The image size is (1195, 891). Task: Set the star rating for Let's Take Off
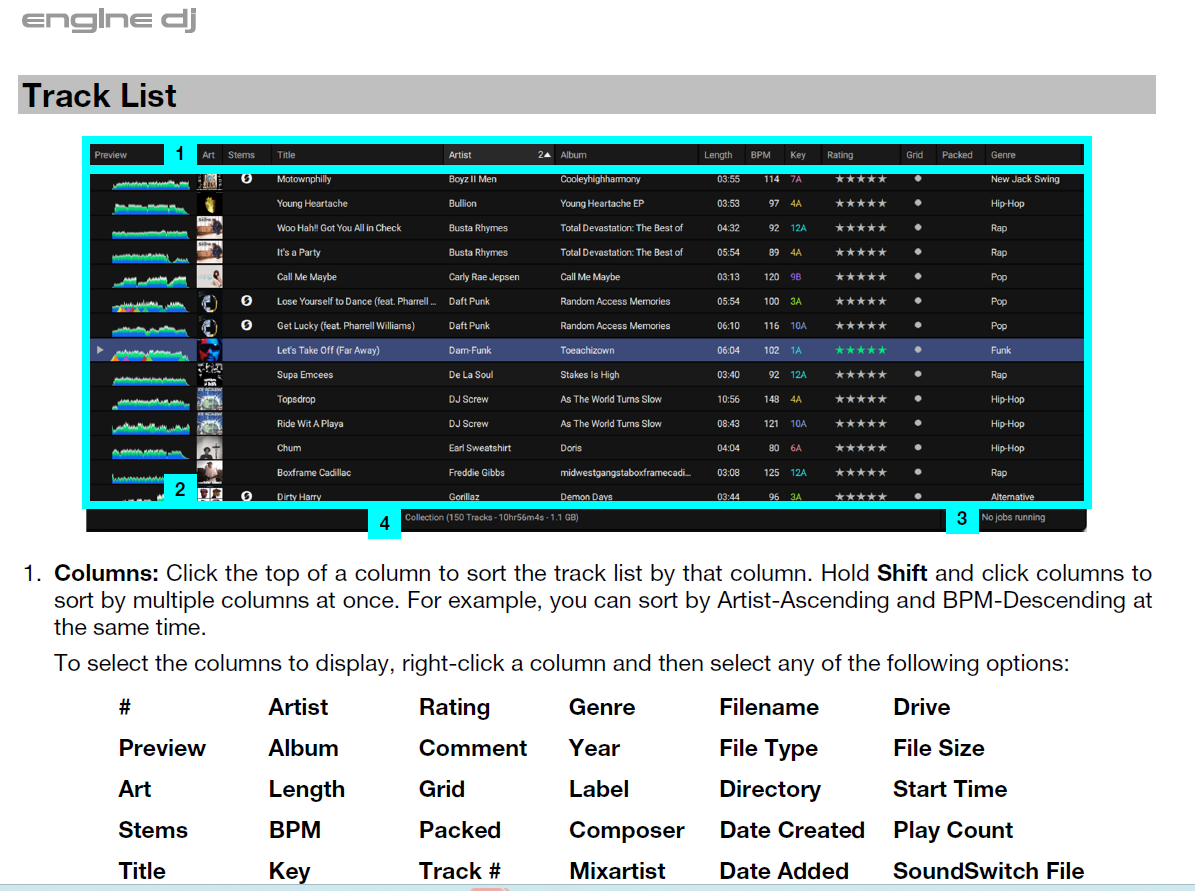pos(860,351)
